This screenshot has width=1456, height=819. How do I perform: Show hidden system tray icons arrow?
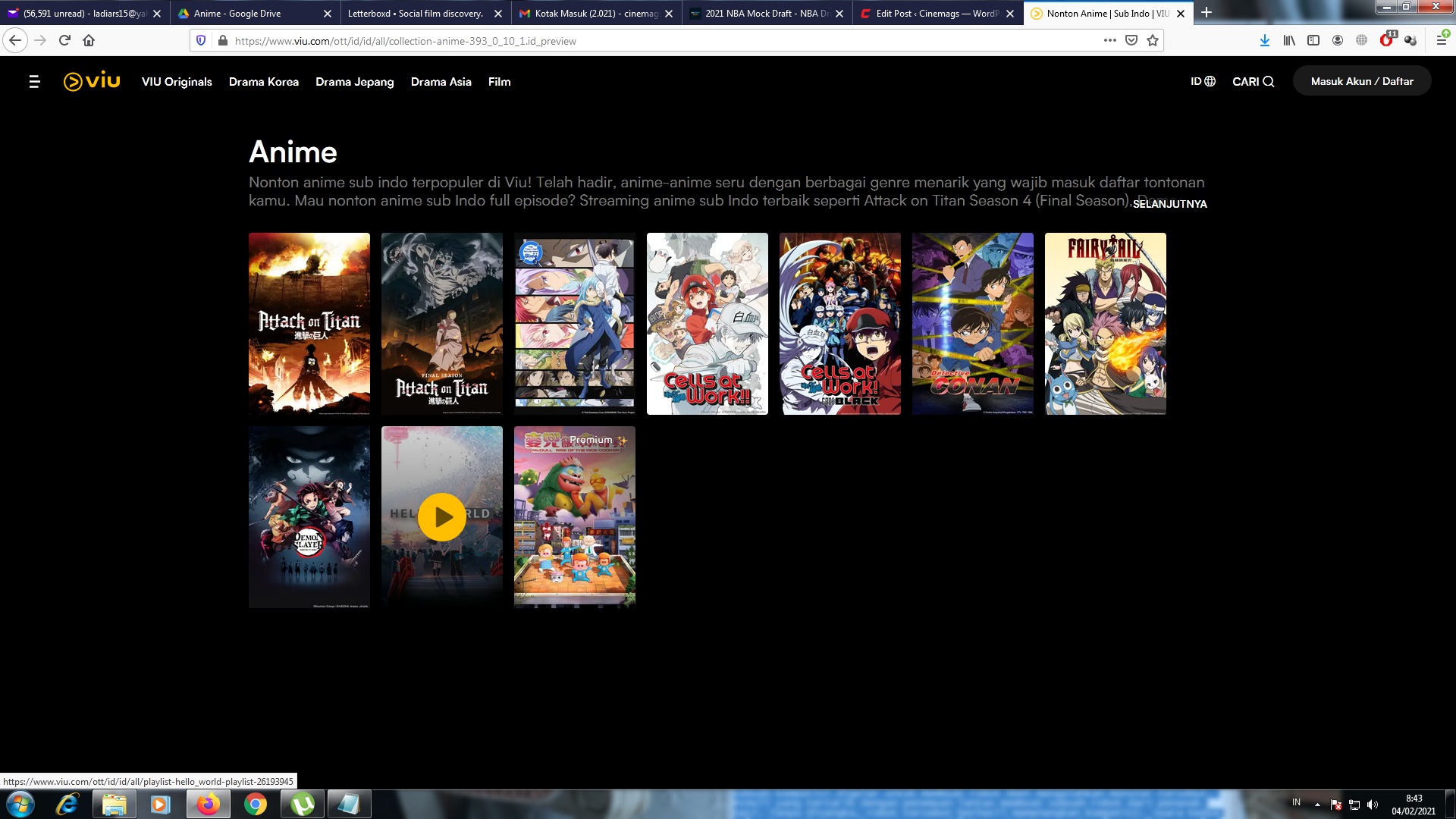click(1317, 805)
